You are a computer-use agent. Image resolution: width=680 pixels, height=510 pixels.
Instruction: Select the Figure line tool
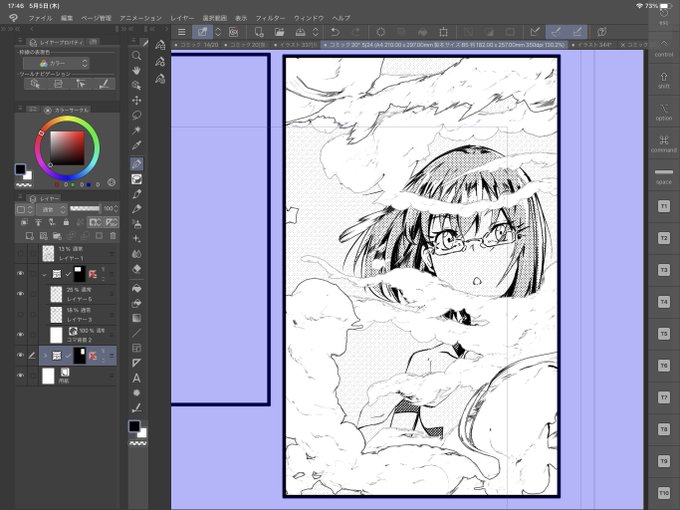(137, 333)
